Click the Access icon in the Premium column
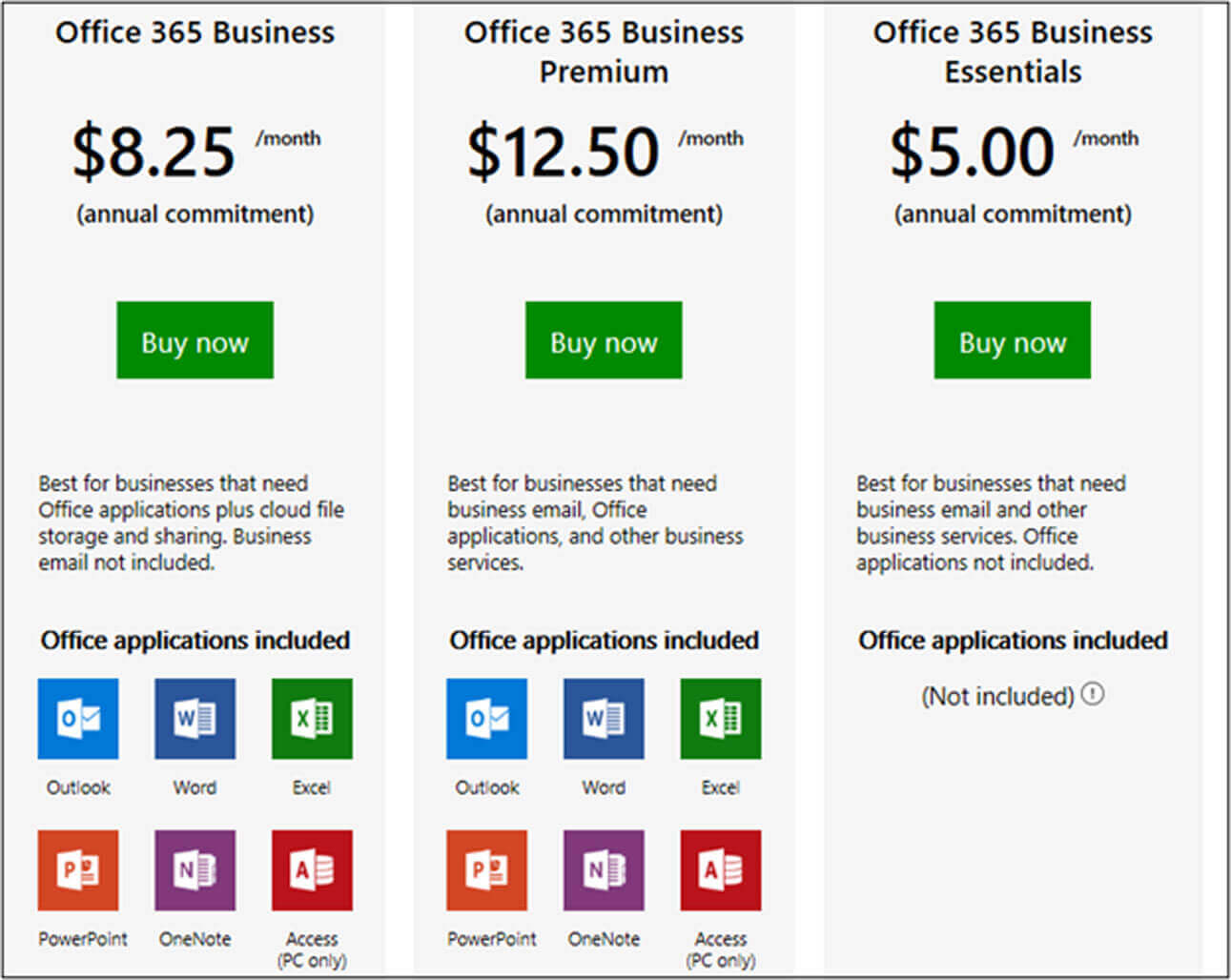 720,869
